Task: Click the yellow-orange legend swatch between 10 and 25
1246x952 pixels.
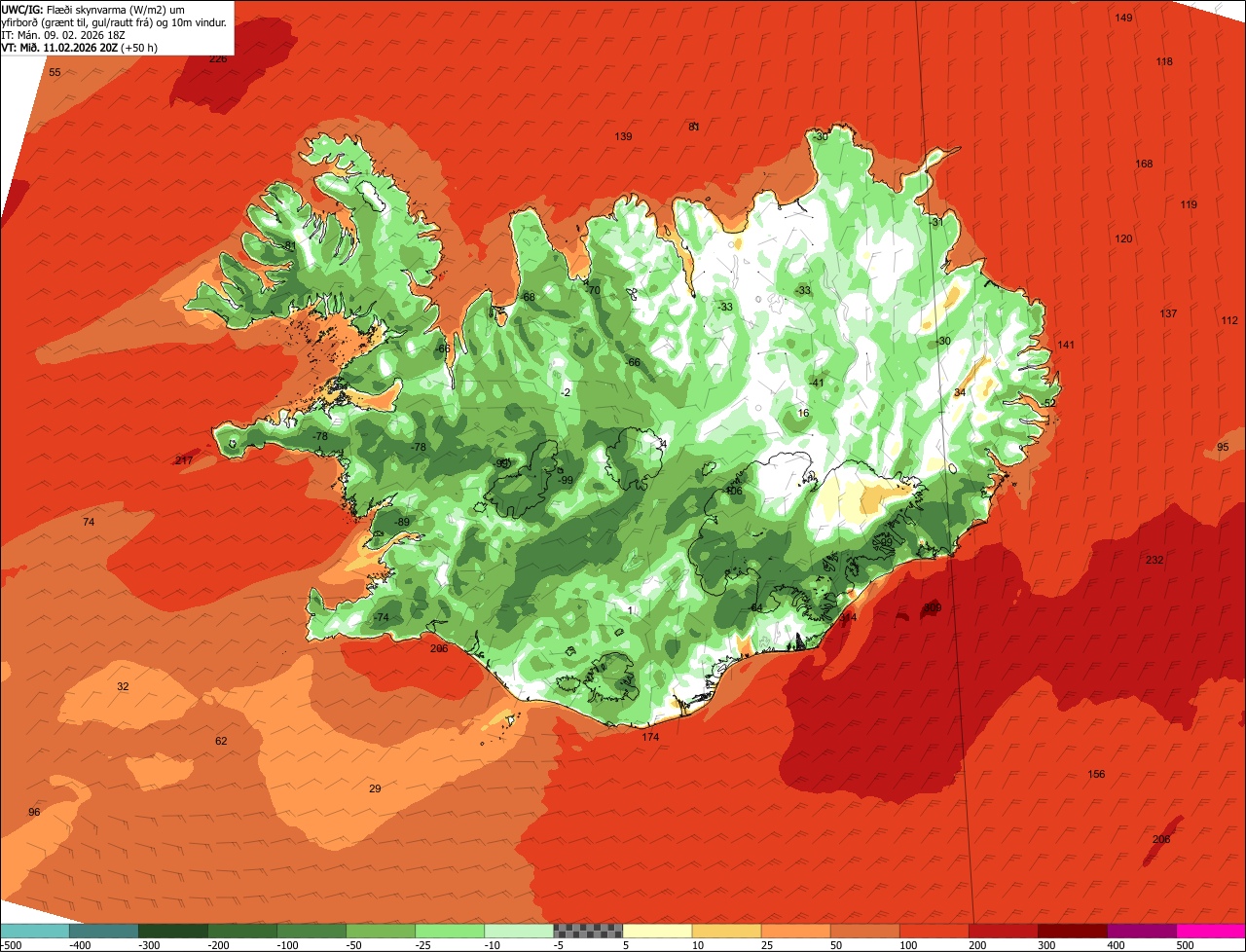Action: pyautogui.click(x=727, y=931)
